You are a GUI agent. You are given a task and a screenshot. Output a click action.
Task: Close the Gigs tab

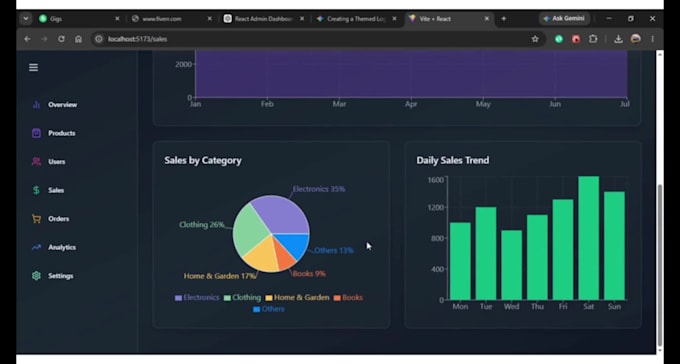(x=117, y=19)
